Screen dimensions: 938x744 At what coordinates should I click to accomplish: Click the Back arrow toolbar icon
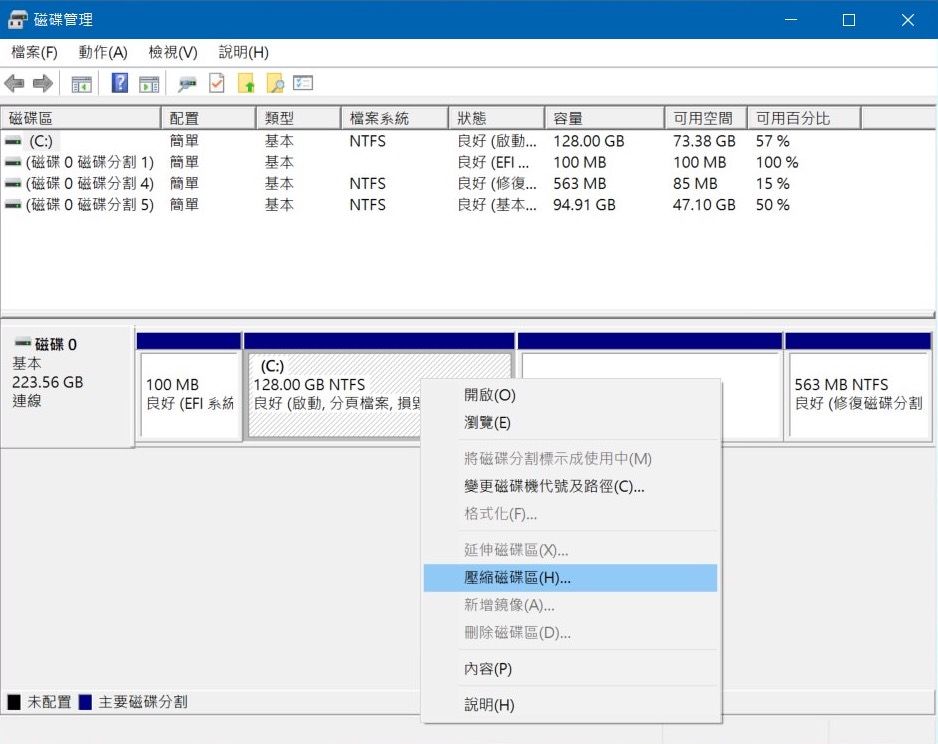(14, 84)
